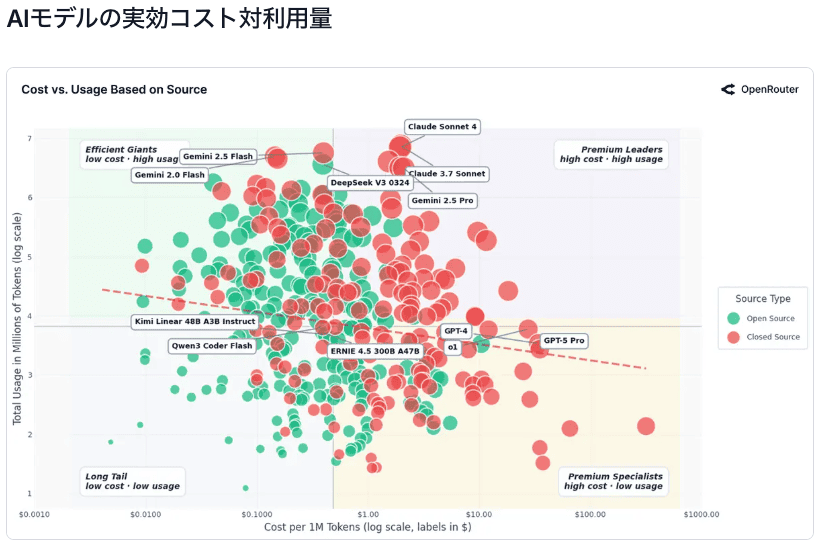Click the Efficient Giants quadrant label
The height and width of the screenshot is (545, 819).
(121, 154)
